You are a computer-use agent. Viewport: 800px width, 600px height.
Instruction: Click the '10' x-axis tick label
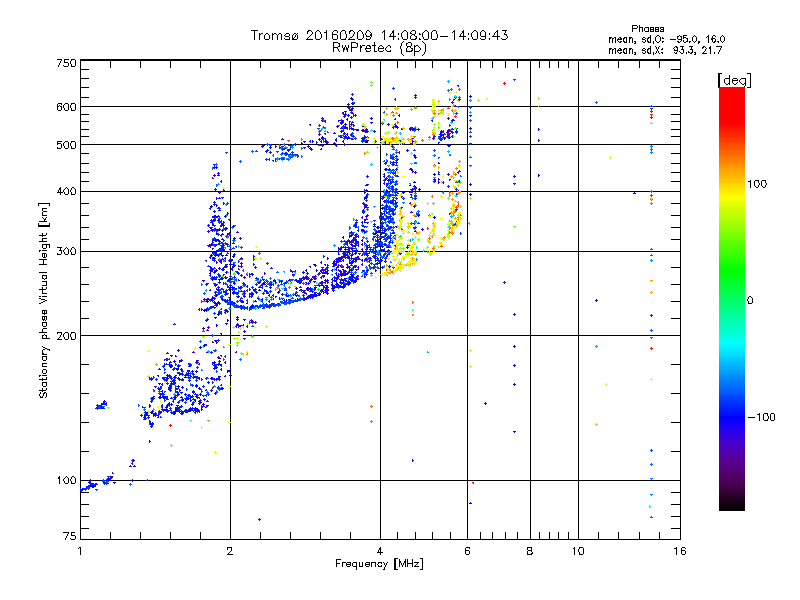578,551
